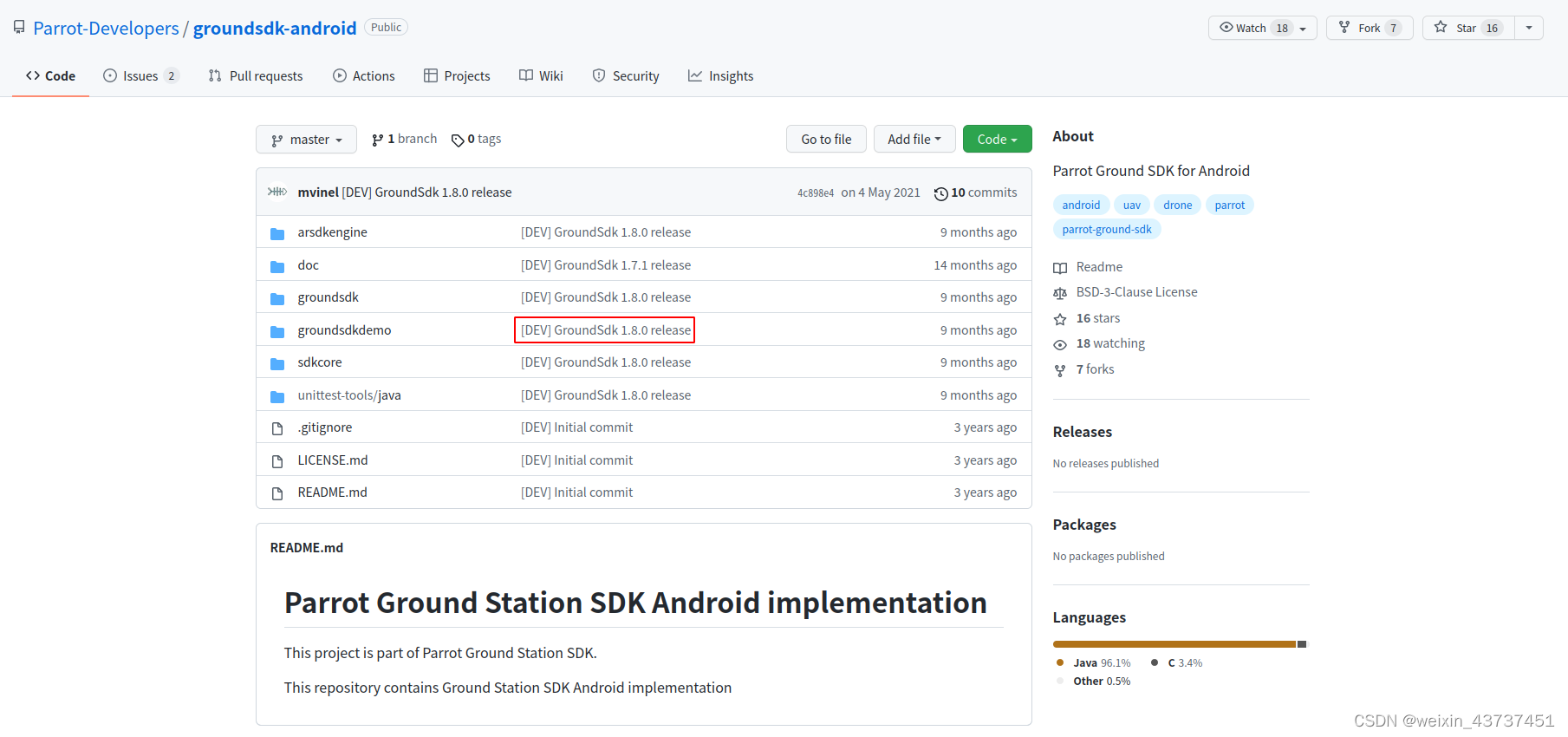Click the mvinel author name

[x=318, y=192]
